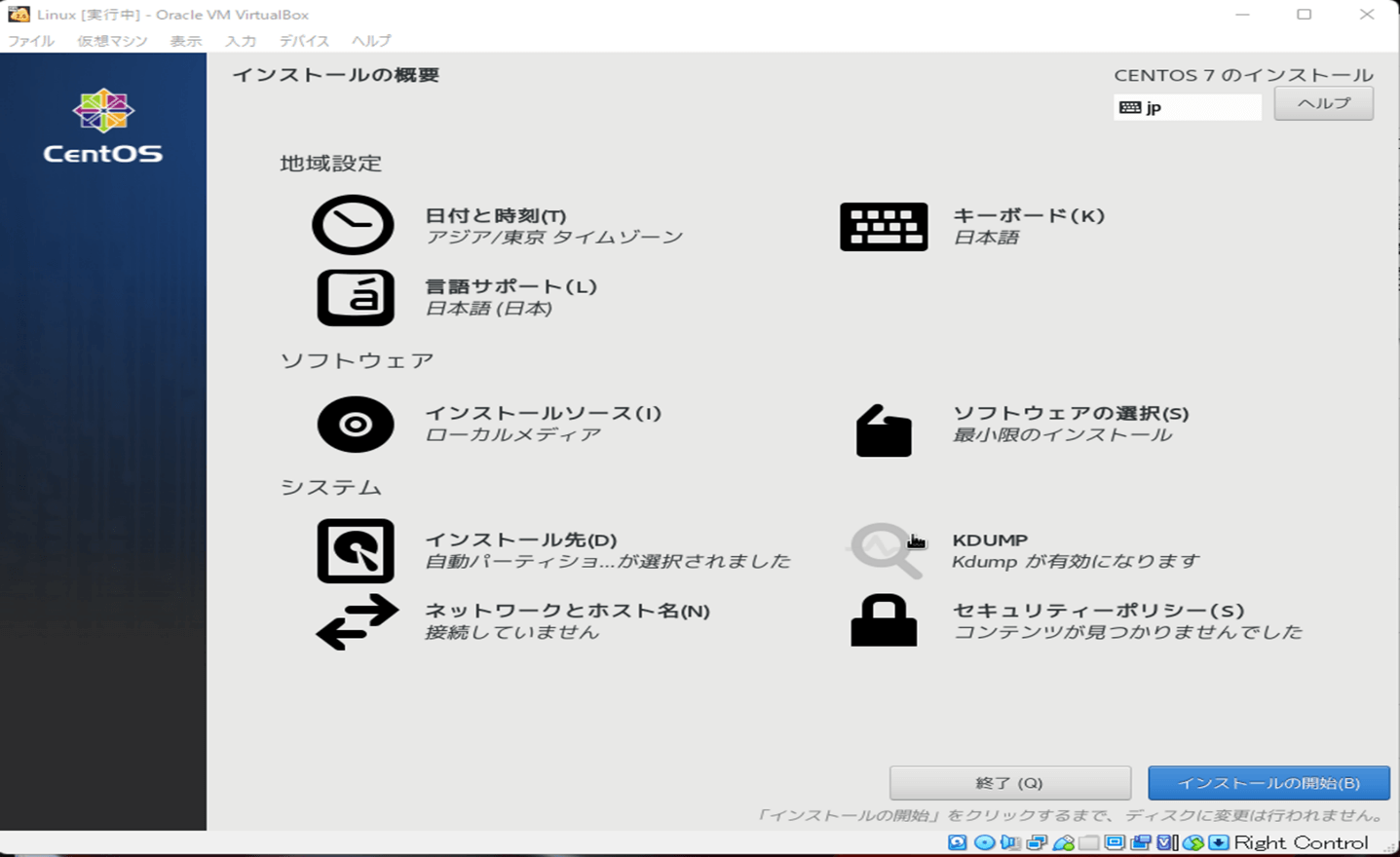Click the recording status icon
Viewport: 1400px width, 857px height.
pos(1141,842)
